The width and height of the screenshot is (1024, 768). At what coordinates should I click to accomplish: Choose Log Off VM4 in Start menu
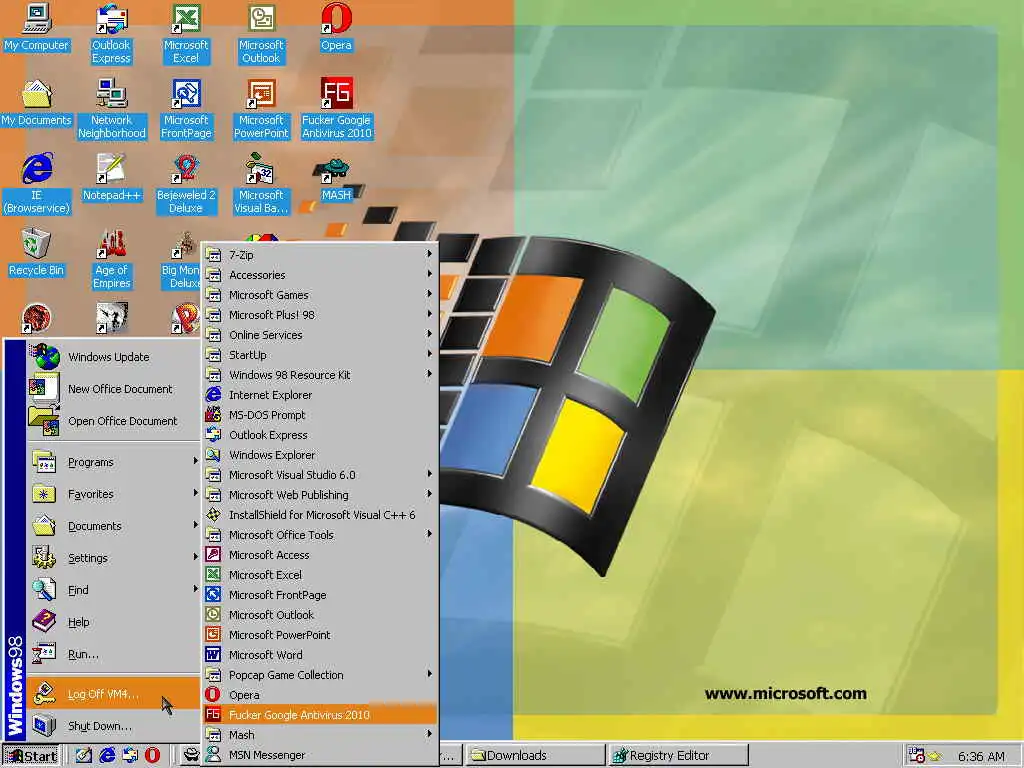point(114,694)
